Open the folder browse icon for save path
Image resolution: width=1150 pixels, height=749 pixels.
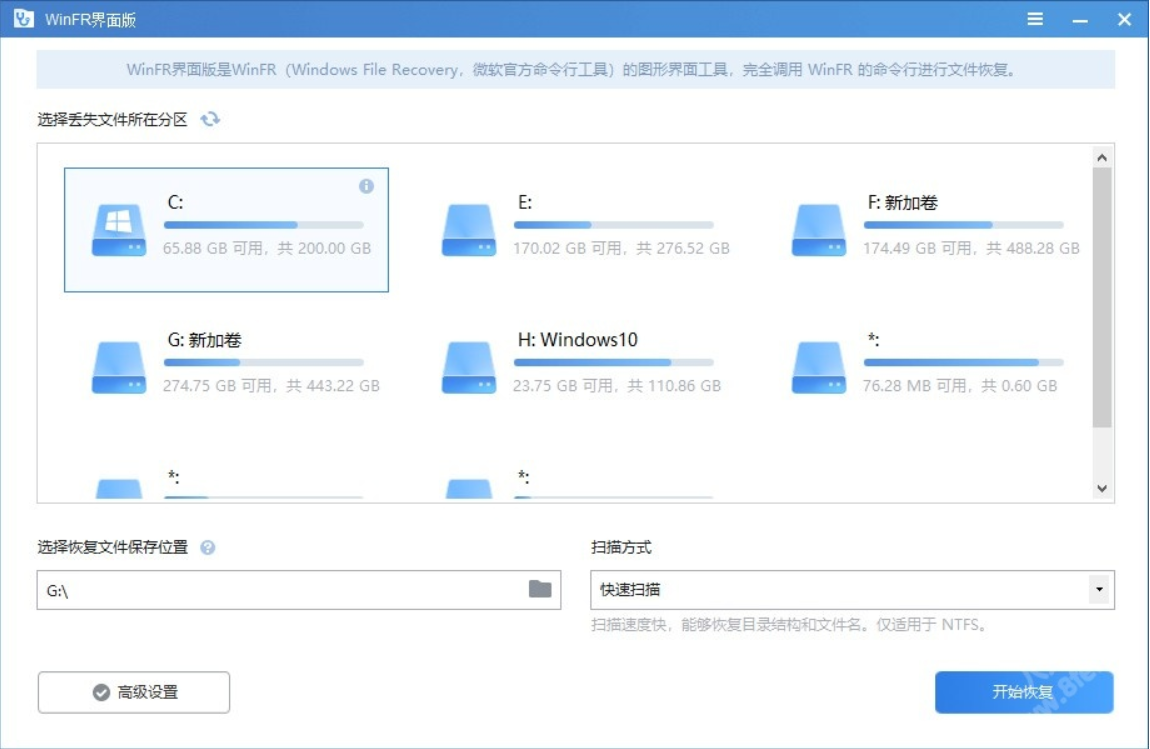tap(540, 589)
